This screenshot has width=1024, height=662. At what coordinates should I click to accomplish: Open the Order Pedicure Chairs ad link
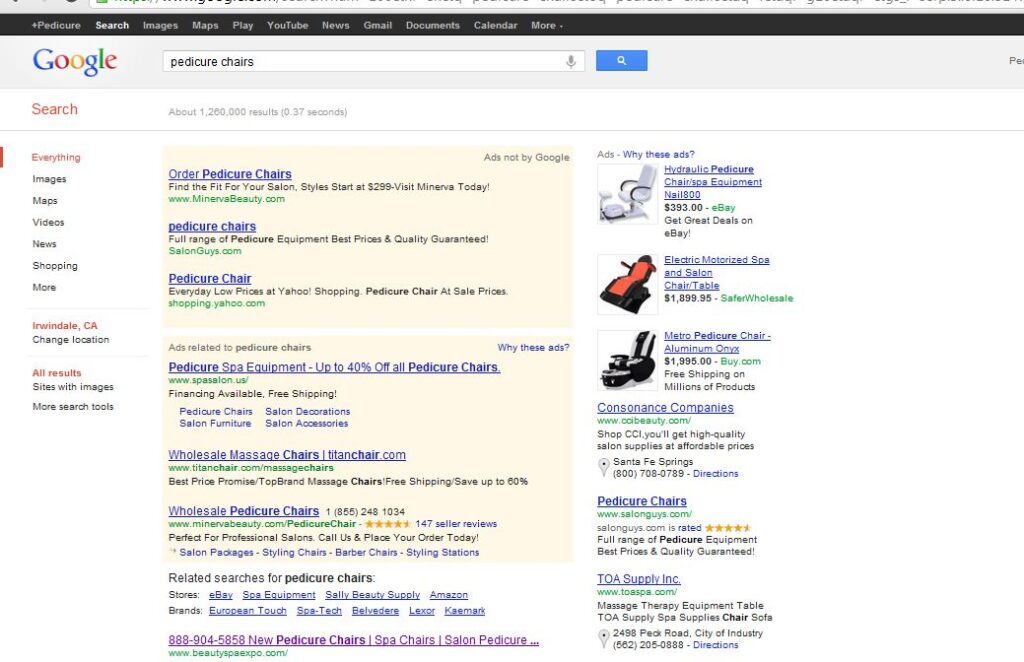click(230, 174)
